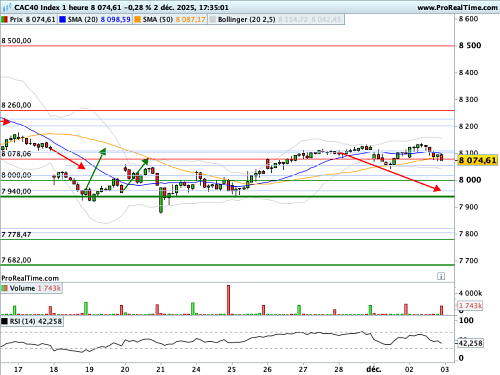Click the 1 743k volume value tag on axis
This screenshot has height=375, width=500.
[470, 306]
